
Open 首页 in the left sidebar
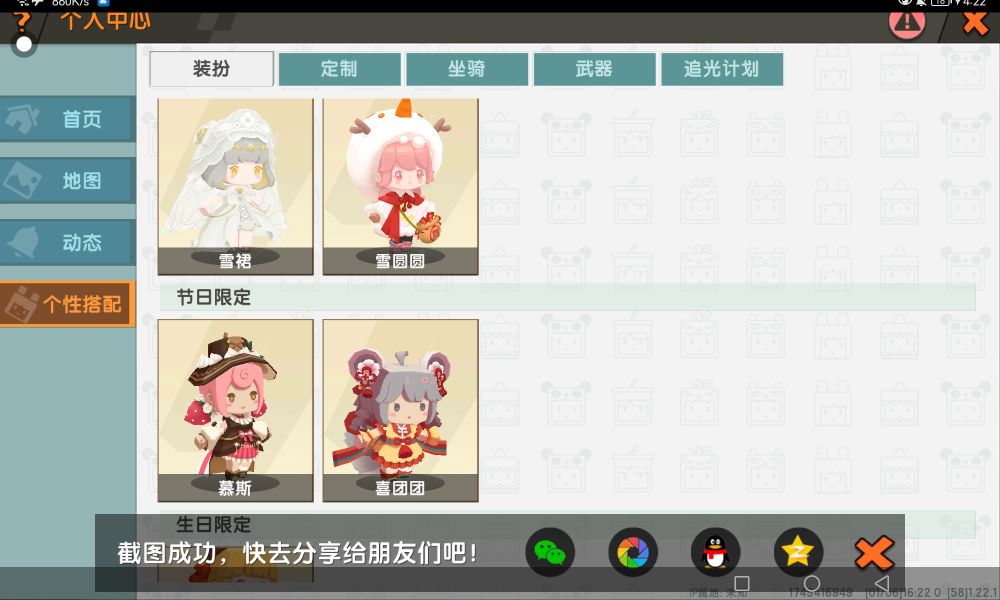(68, 119)
